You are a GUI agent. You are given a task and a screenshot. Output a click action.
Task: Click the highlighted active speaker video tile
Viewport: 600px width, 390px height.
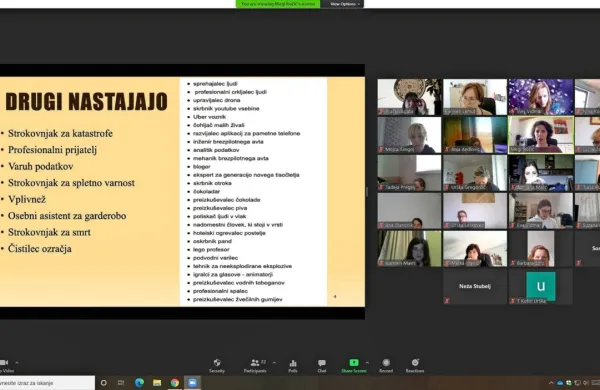point(541,135)
